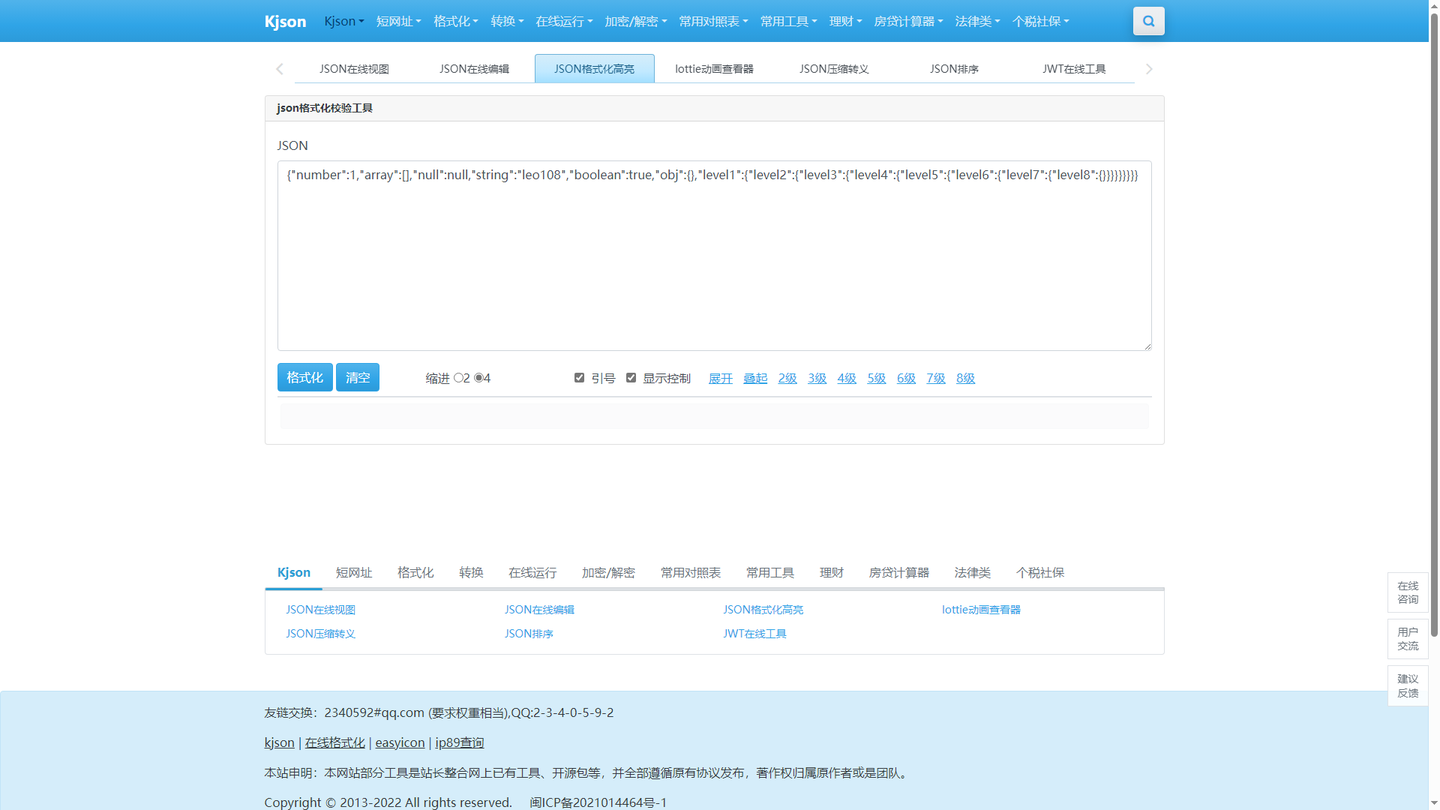Image resolution: width=1440 pixels, height=810 pixels.
Task: Expand the 格式化 dropdown in top navigation
Action: click(456, 21)
